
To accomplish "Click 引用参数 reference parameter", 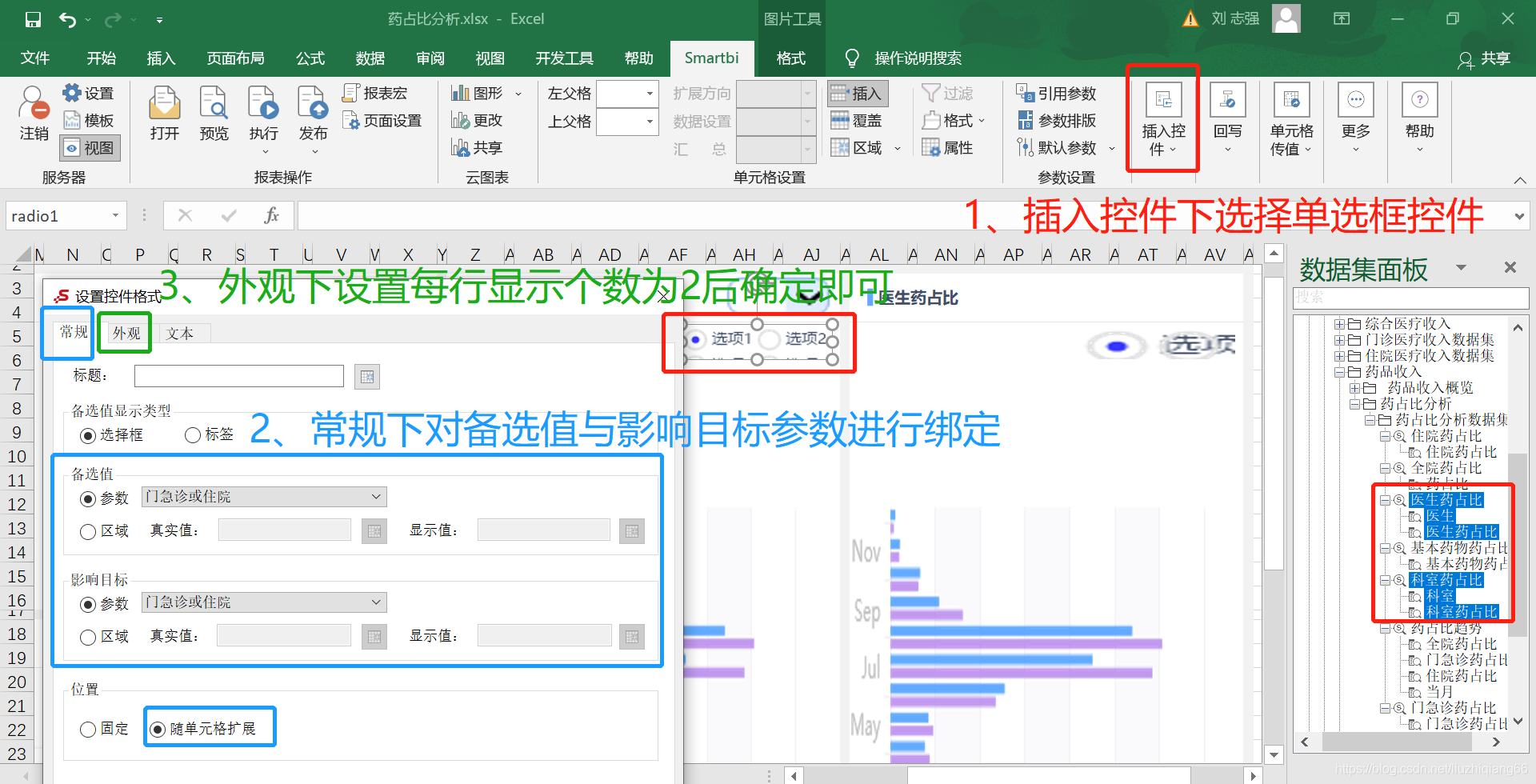I will (x=1057, y=94).
